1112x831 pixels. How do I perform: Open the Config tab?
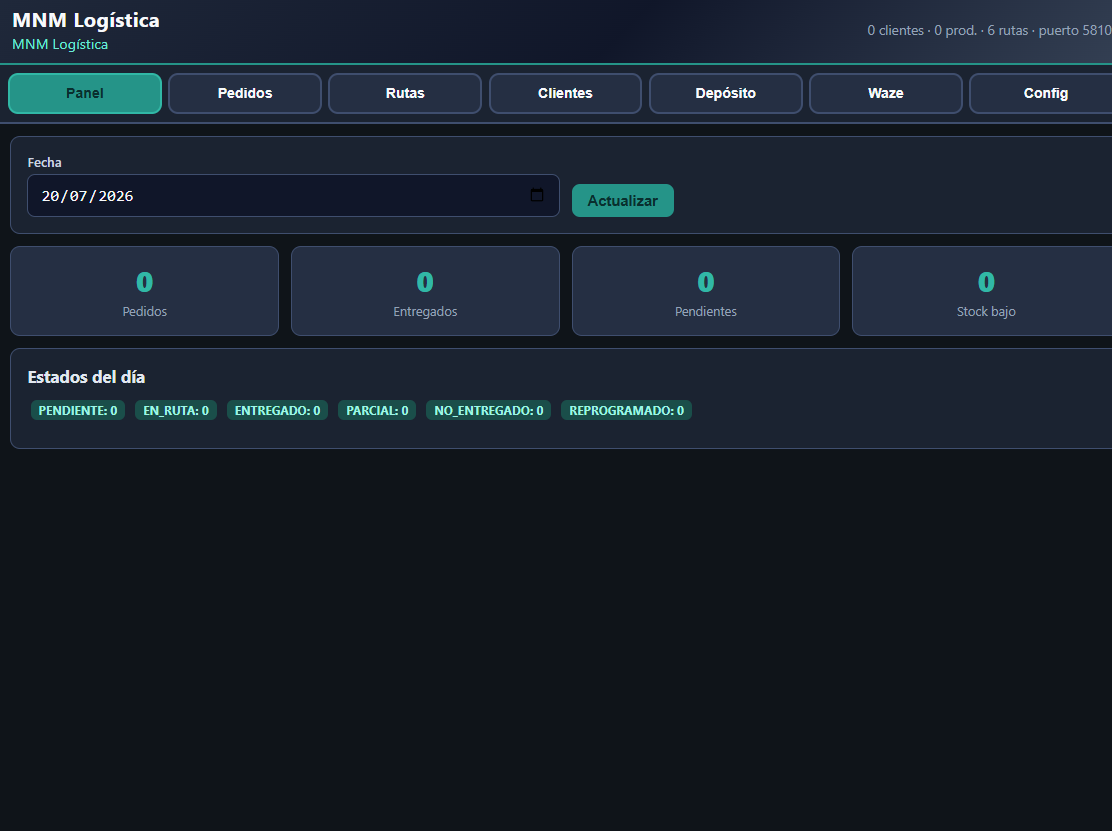(1044, 94)
